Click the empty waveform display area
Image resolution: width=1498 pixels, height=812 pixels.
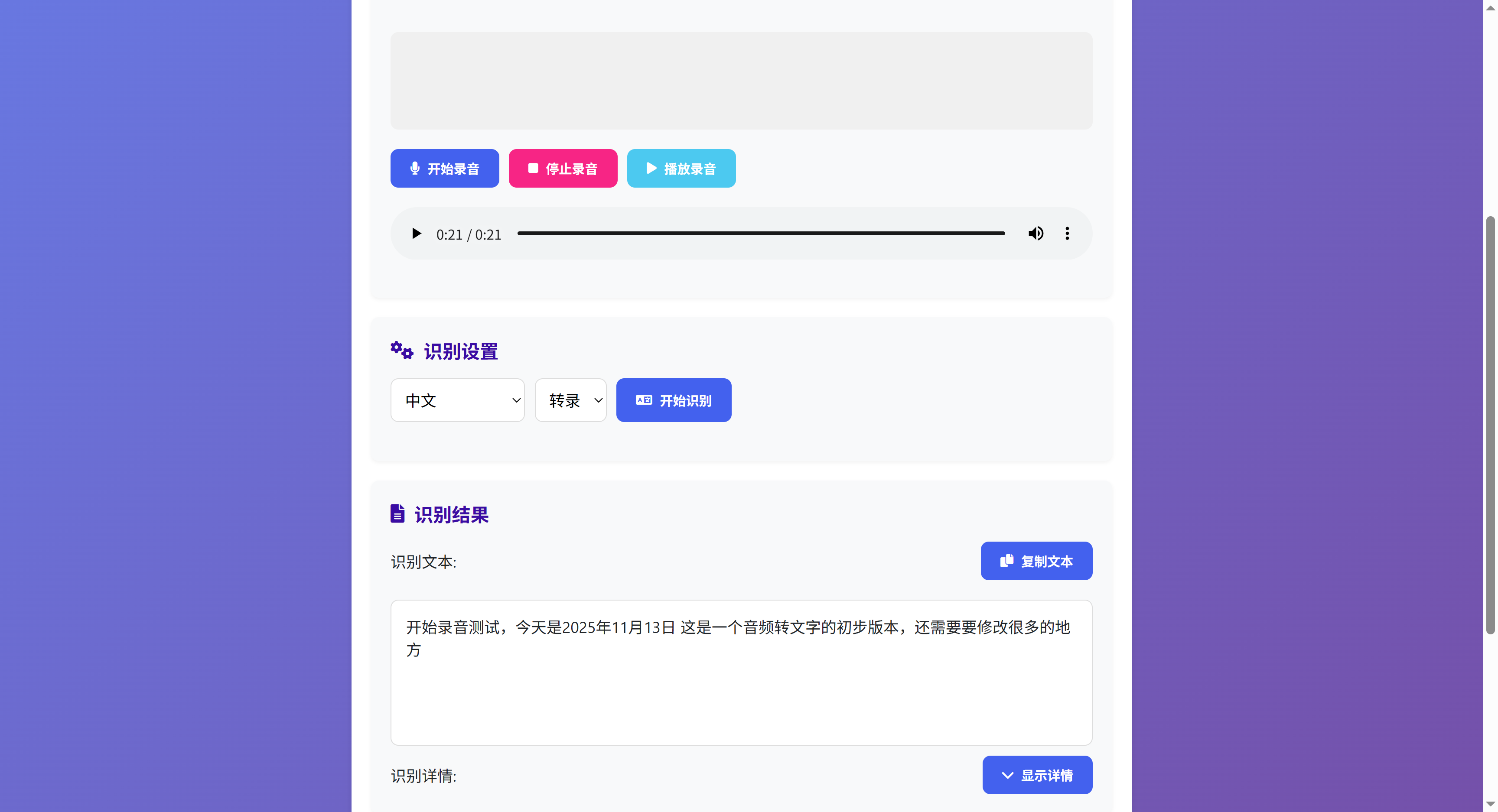click(741, 81)
